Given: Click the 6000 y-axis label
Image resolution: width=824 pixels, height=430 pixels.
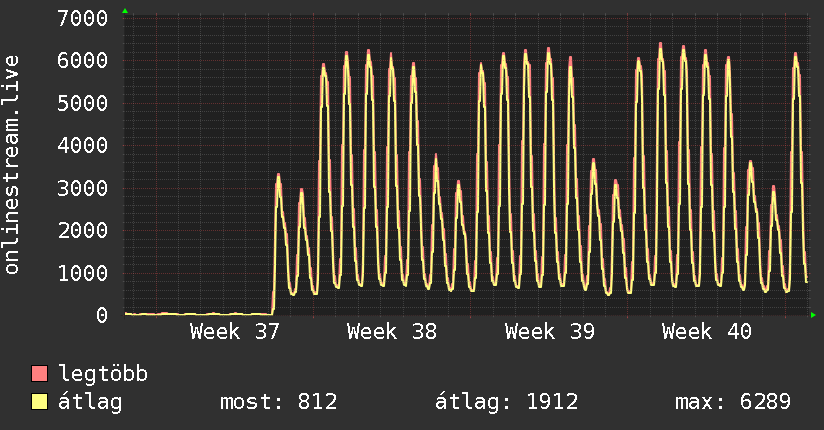Looking at the screenshot, I should point(83,60).
